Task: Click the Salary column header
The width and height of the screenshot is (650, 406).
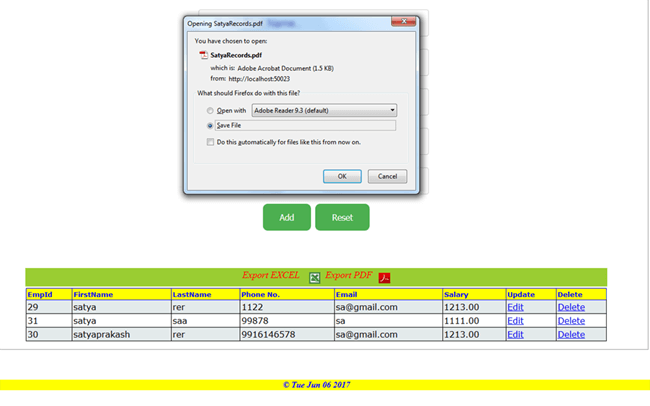Action: [x=474, y=294]
